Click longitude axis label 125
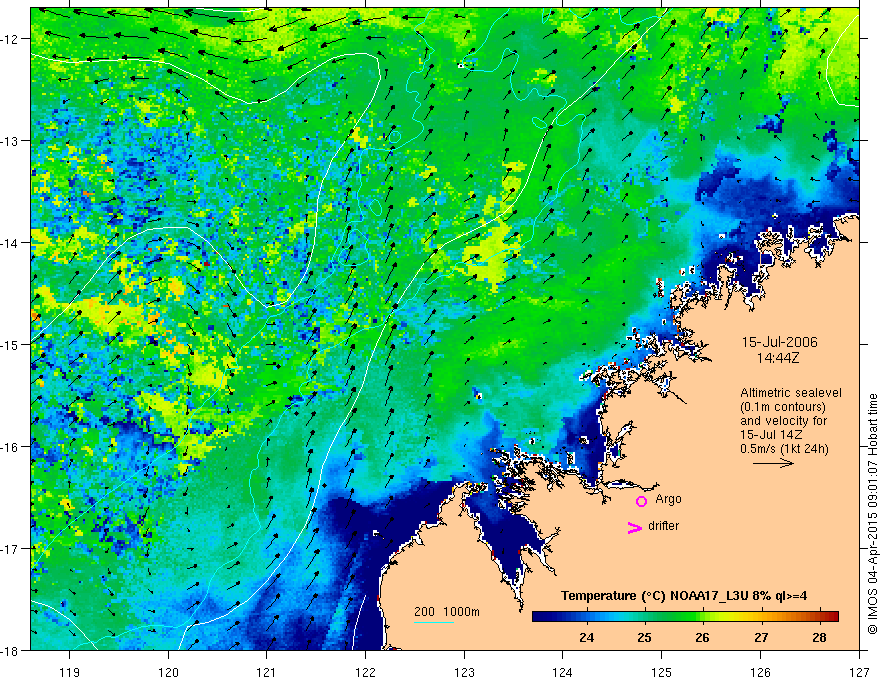880x680 pixels. click(662, 672)
